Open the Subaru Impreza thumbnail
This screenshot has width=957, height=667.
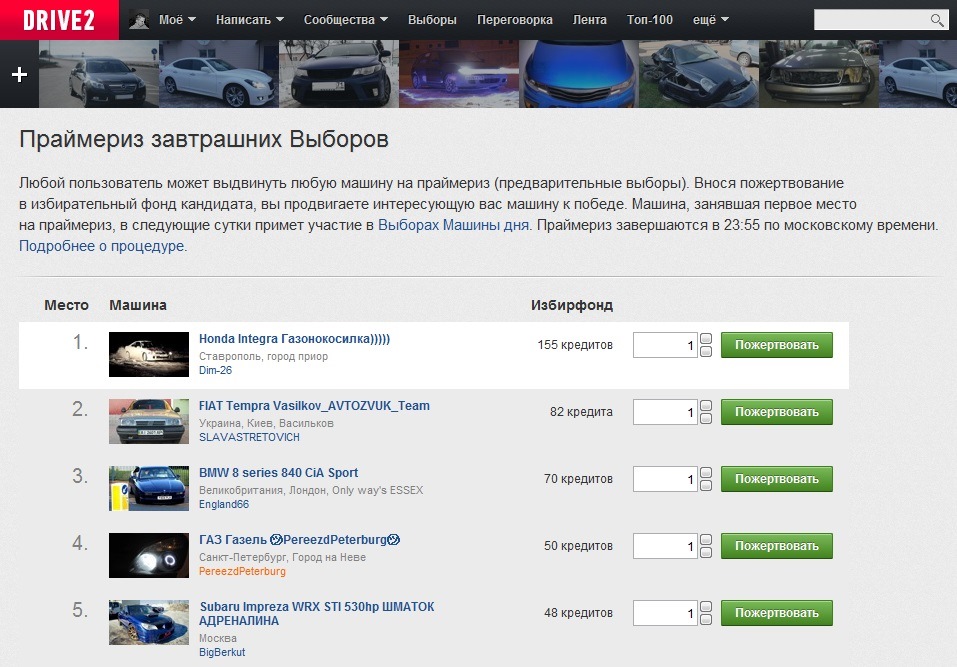[149, 622]
